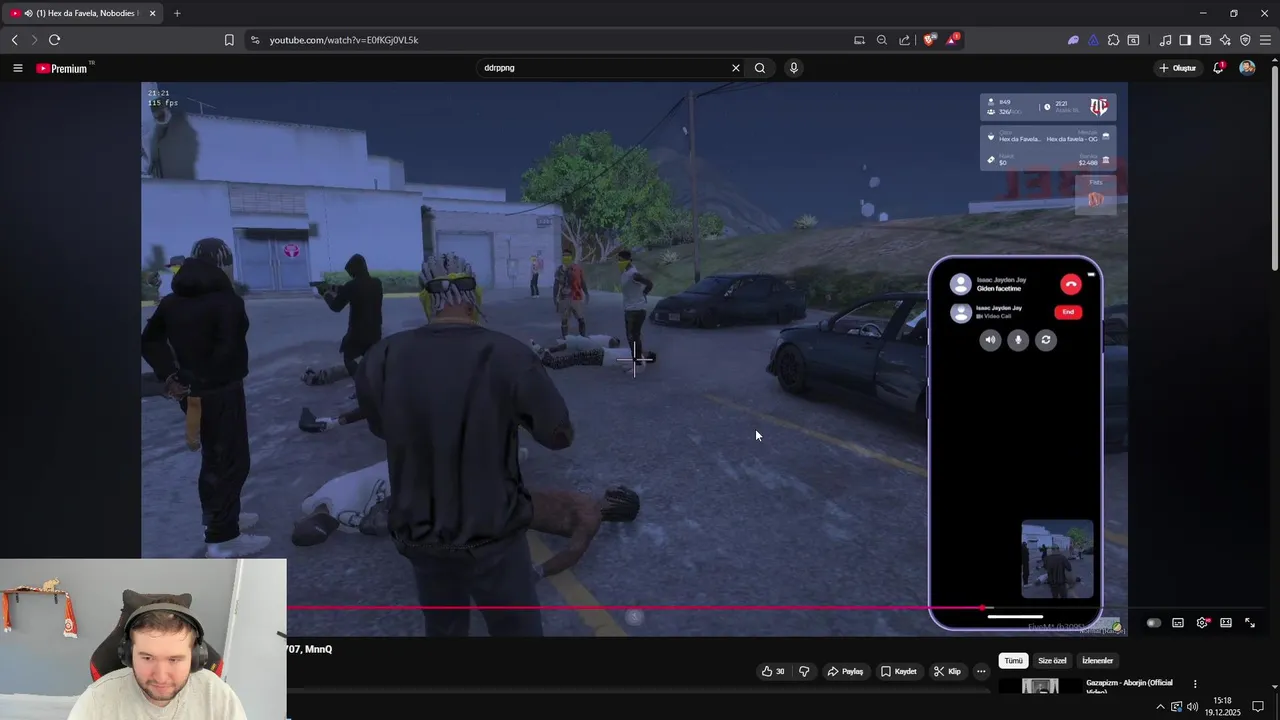This screenshot has width=1280, height=720.
Task: Open the YouTube guide hamburger menu
Action: pos(17,68)
